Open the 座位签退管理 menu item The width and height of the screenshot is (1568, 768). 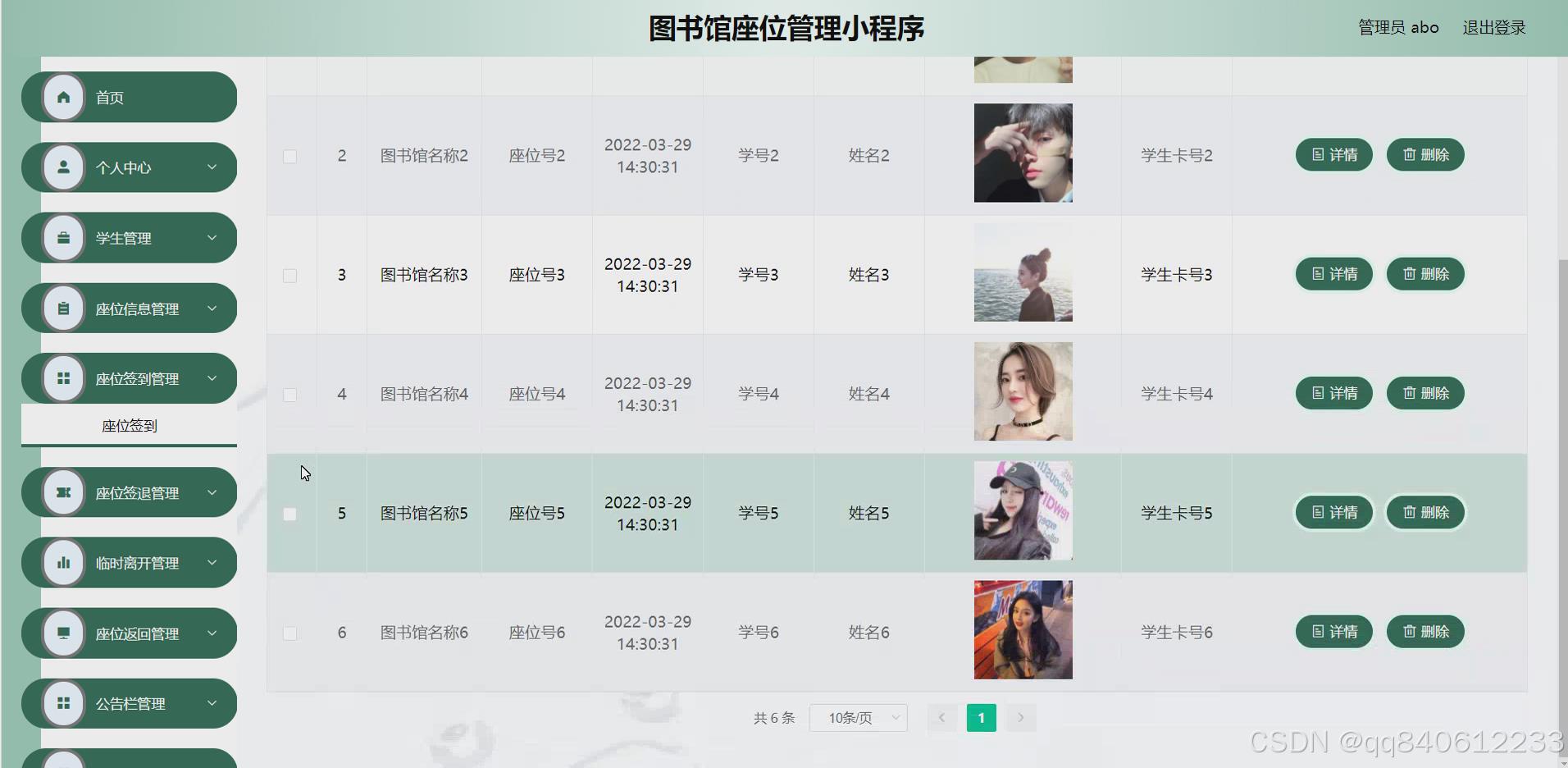[129, 492]
